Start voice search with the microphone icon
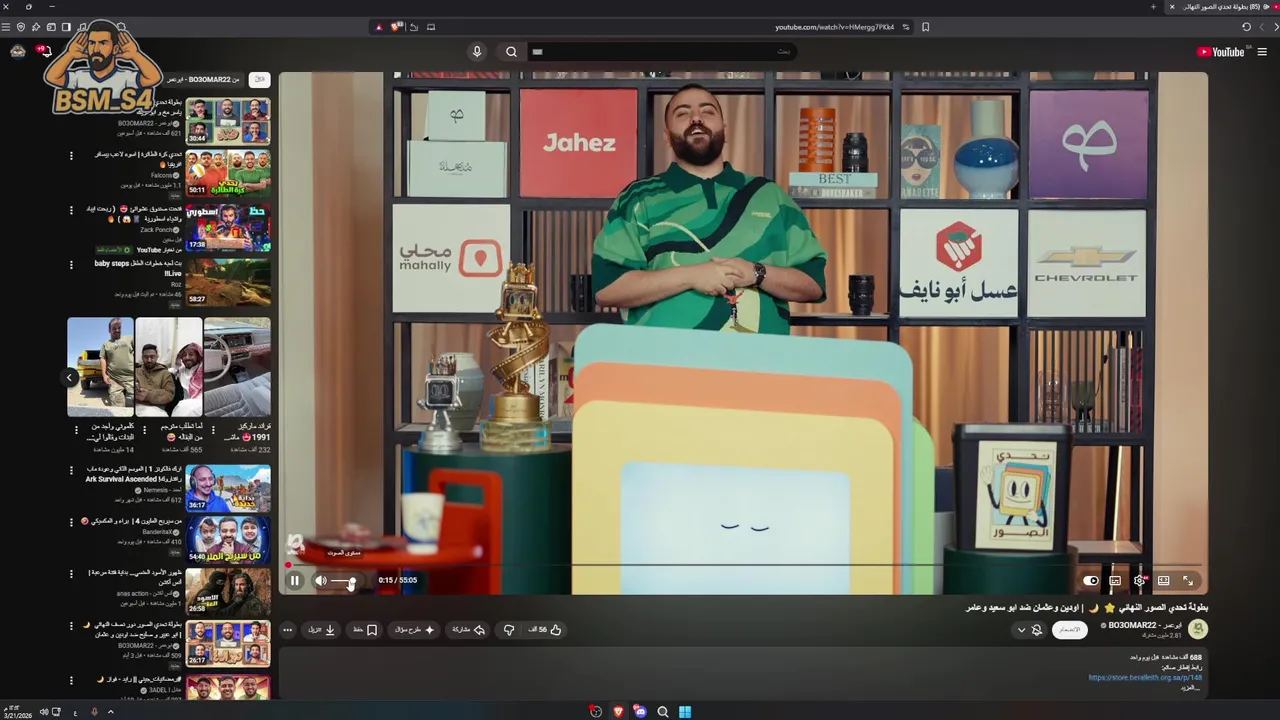Image resolution: width=1280 pixels, height=720 pixels. click(477, 52)
